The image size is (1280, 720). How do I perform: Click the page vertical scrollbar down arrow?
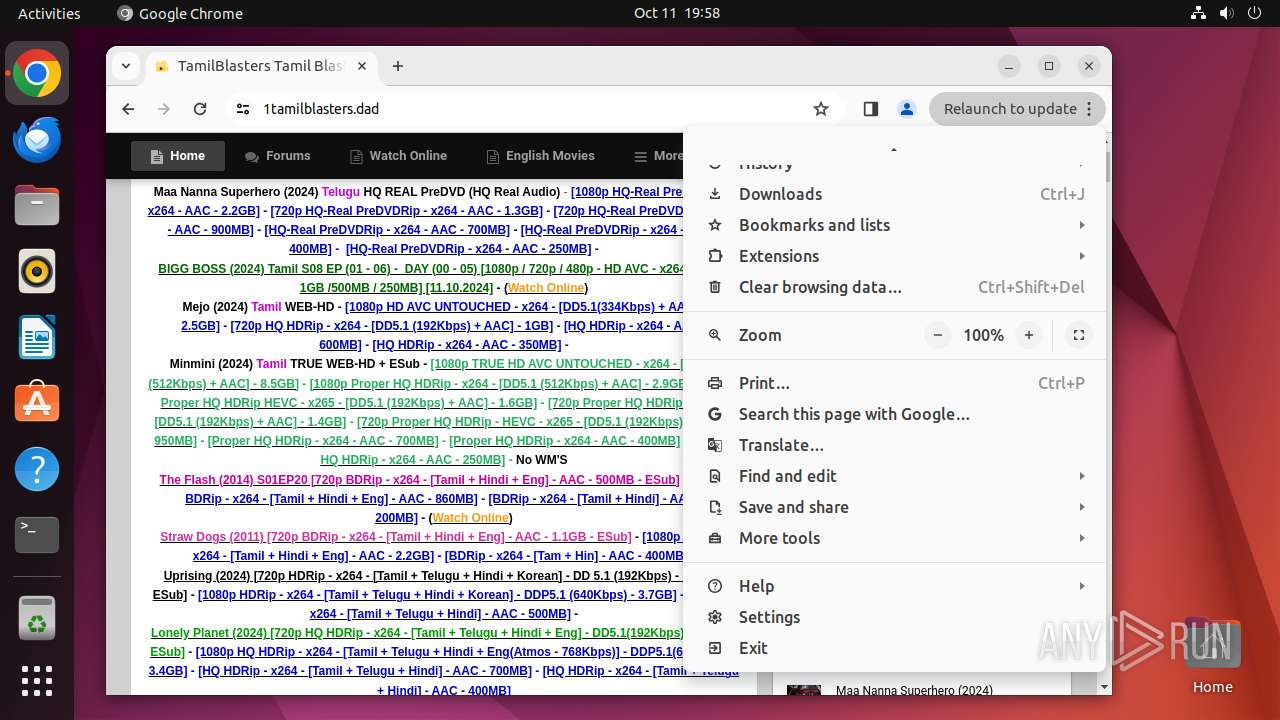1104,687
